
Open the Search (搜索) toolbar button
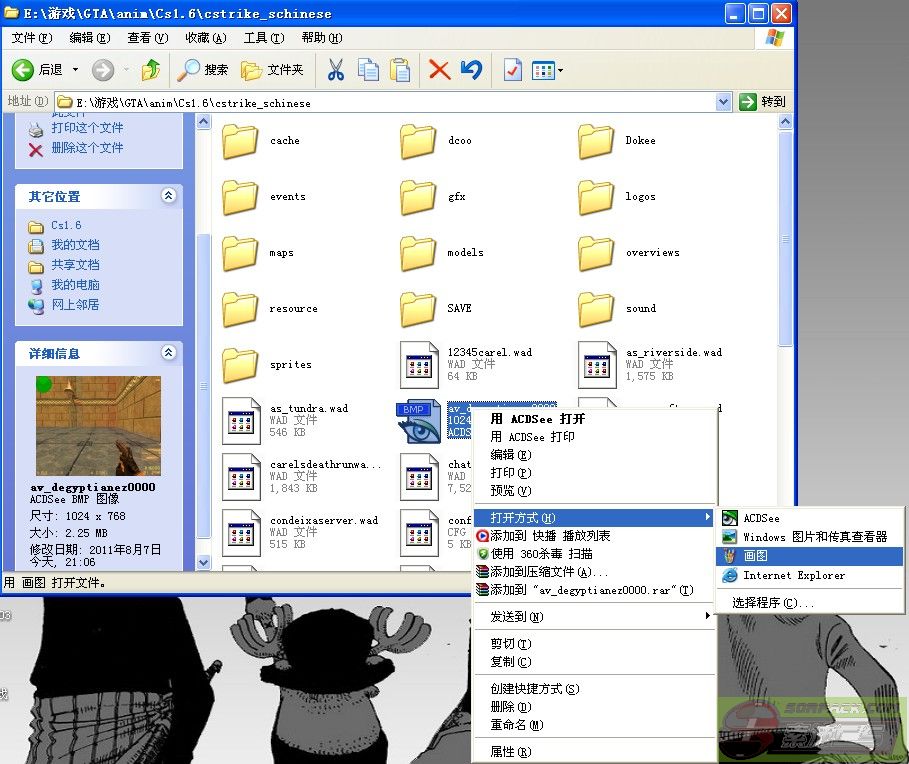[203, 70]
